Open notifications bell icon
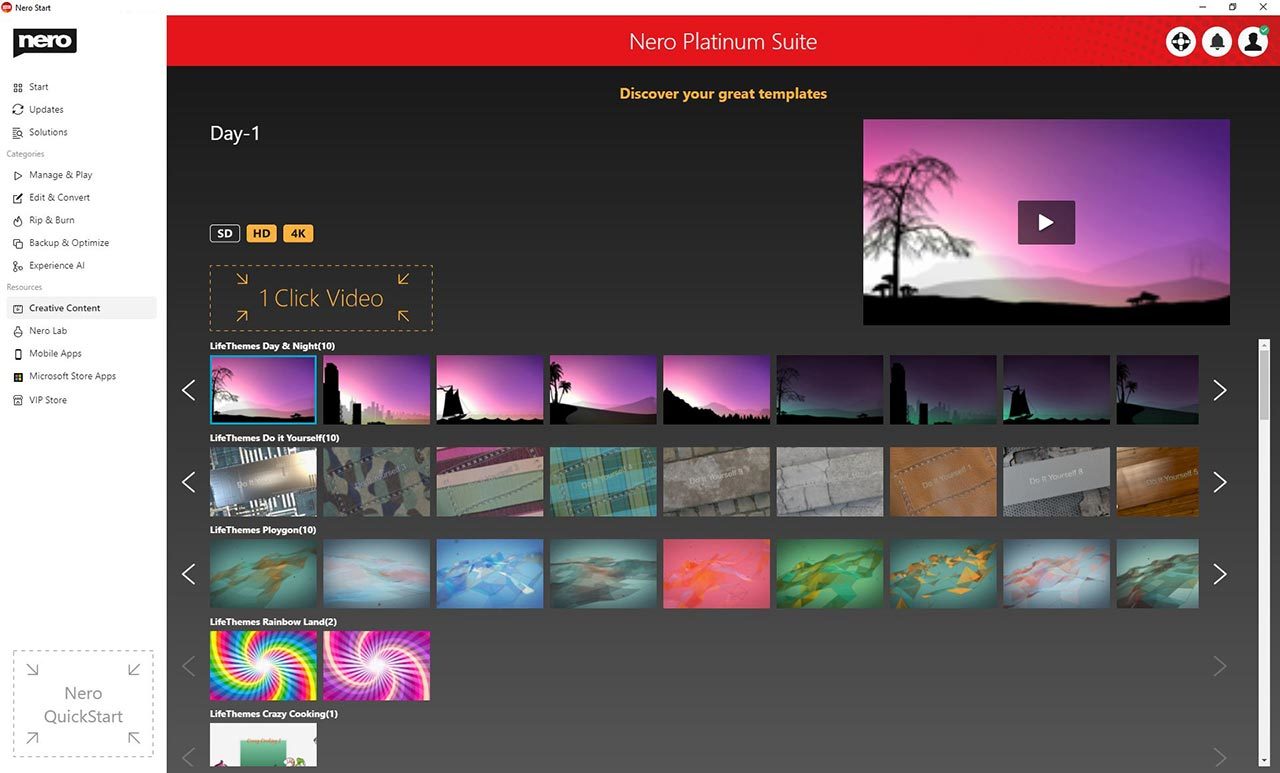1280x773 pixels. [1217, 41]
